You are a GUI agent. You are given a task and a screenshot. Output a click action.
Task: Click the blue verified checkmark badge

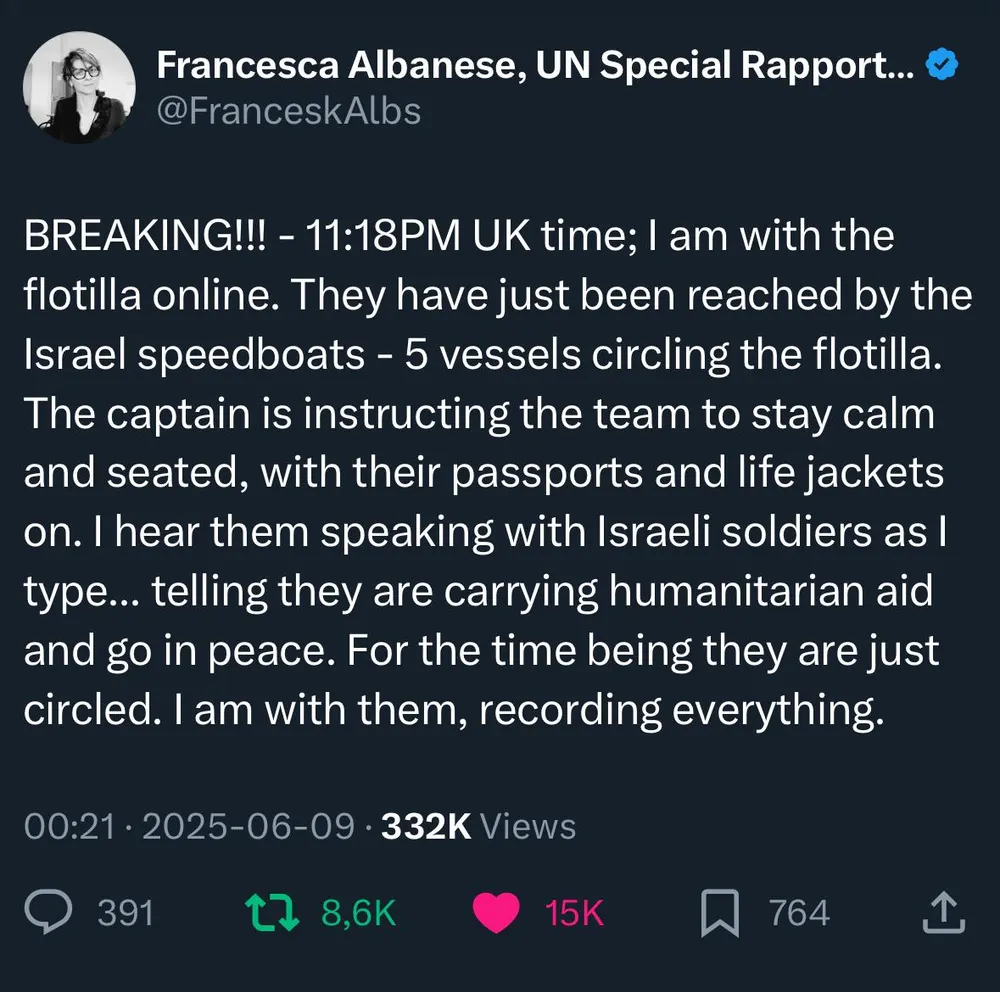[x=942, y=66]
